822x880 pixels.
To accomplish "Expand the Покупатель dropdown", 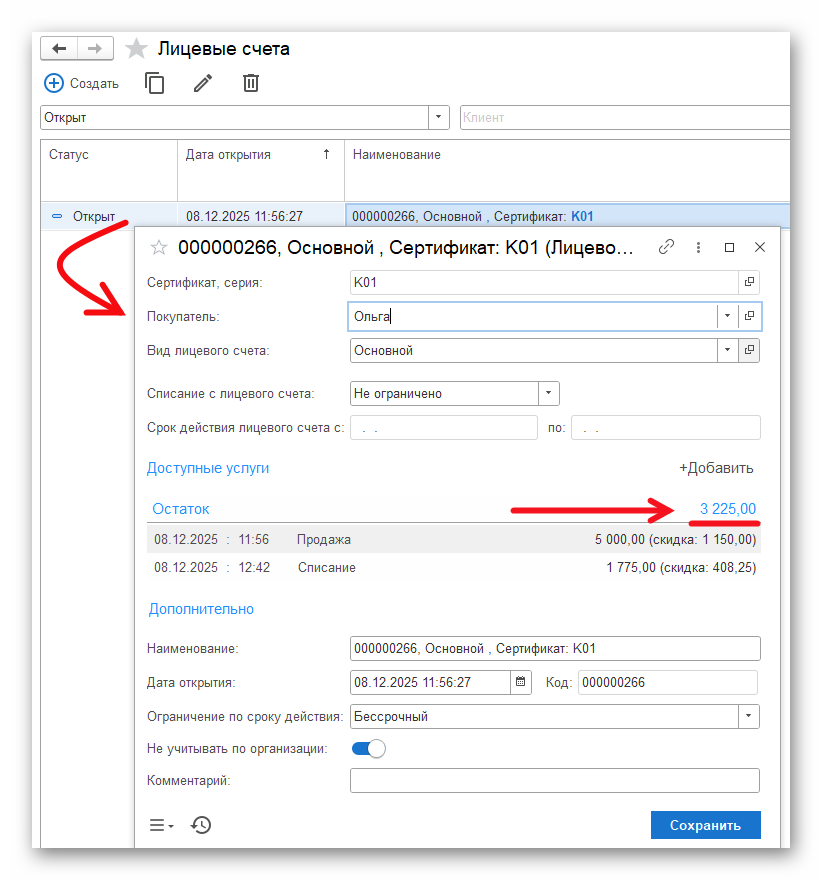I will coord(727,316).
